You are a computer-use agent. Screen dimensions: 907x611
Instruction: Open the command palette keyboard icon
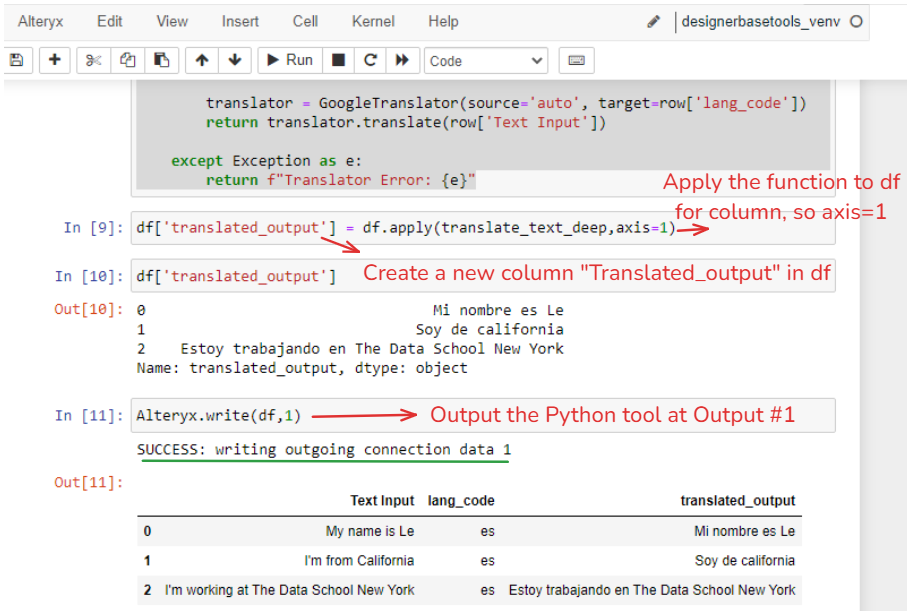[575, 60]
